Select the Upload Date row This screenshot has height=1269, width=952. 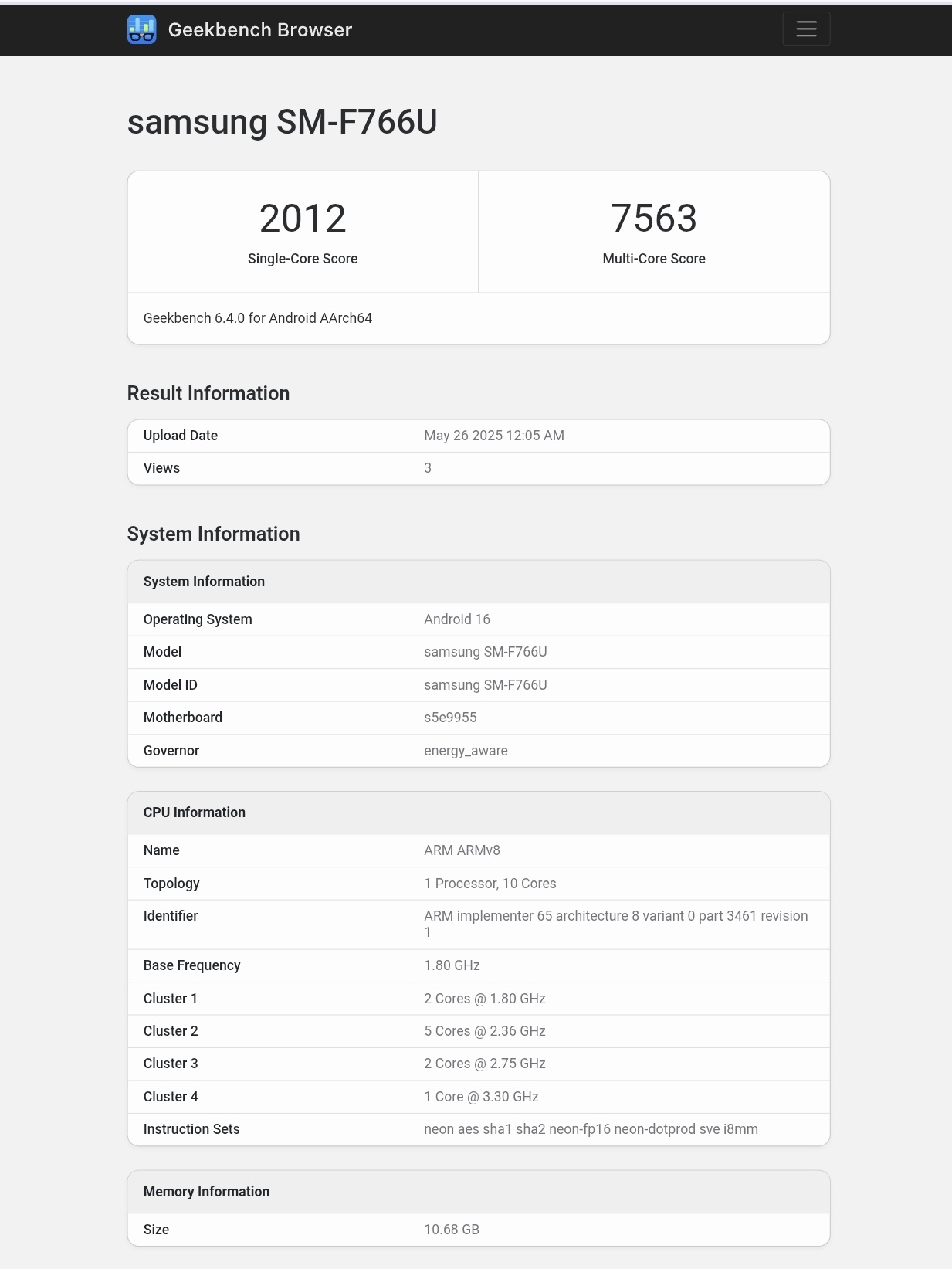click(x=479, y=436)
